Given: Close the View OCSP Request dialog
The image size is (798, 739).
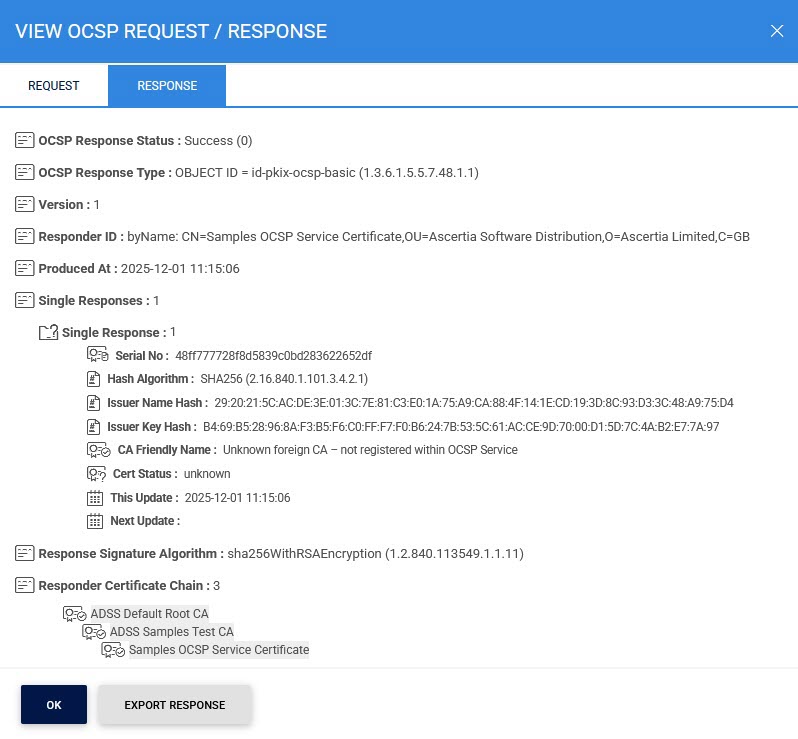Looking at the screenshot, I should (x=777, y=31).
